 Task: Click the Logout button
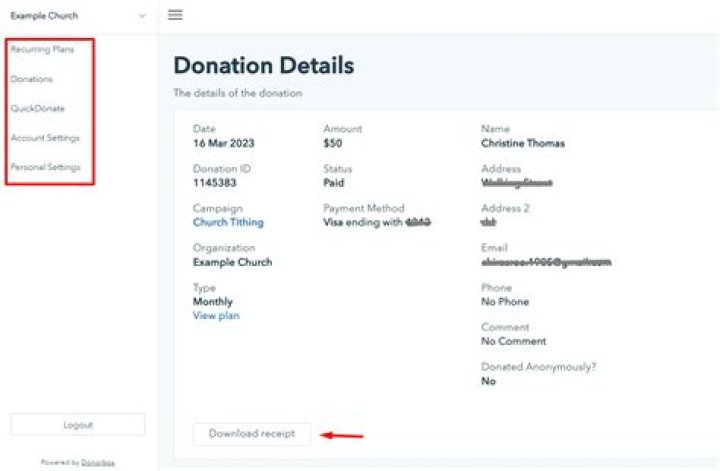(77, 425)
